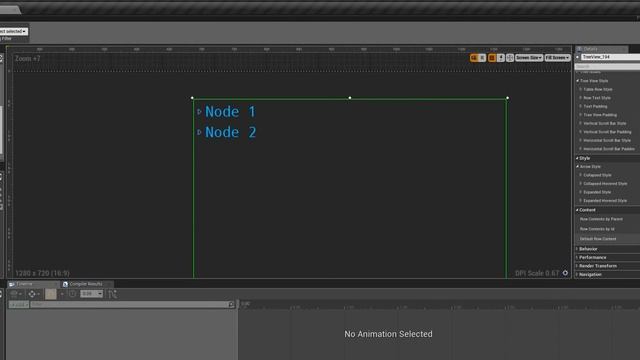Select the Node 1 text in the designer
This screenshot has height=360, width=640.
tap(230, 111)
